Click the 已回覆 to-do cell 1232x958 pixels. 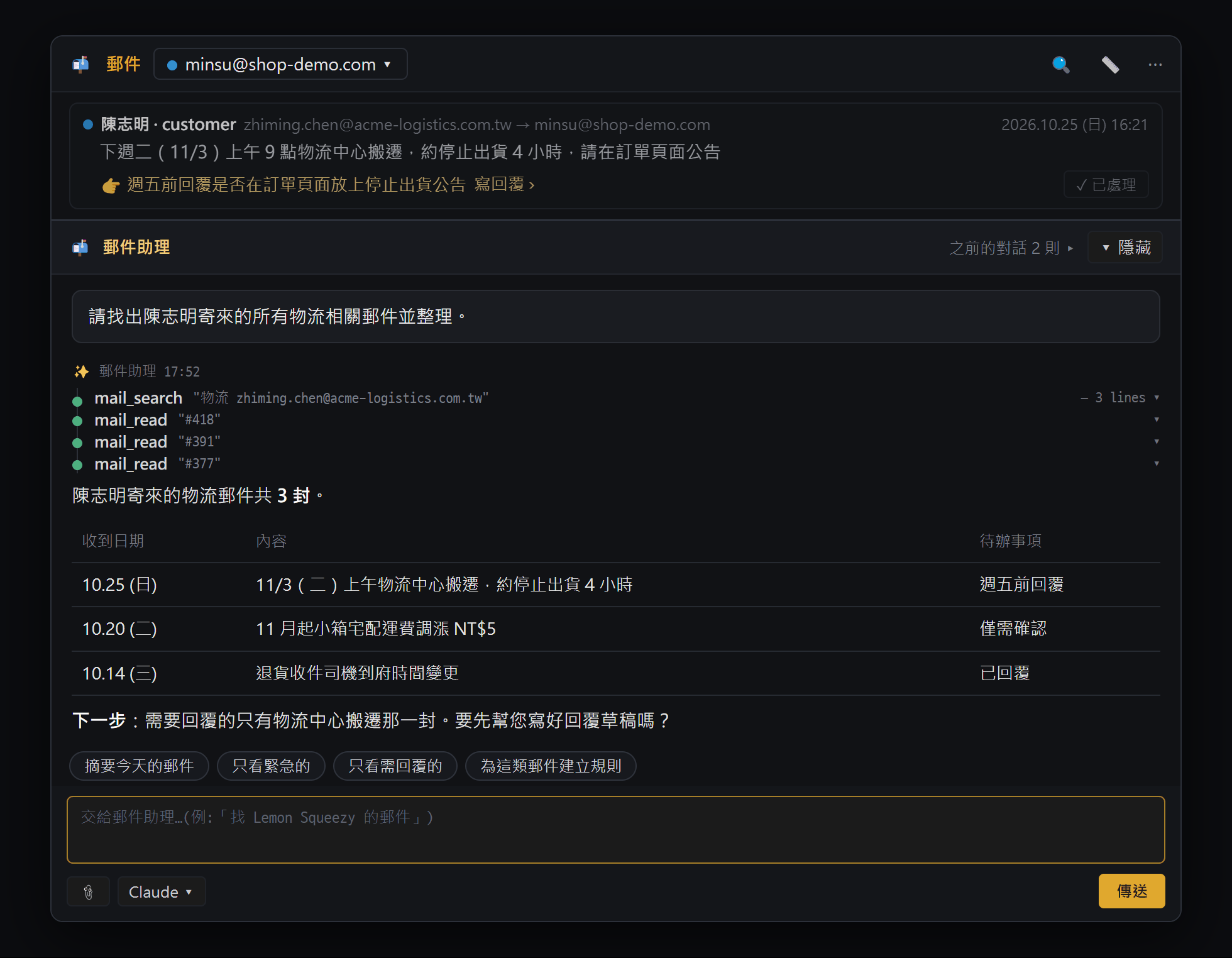point(1005,674)
